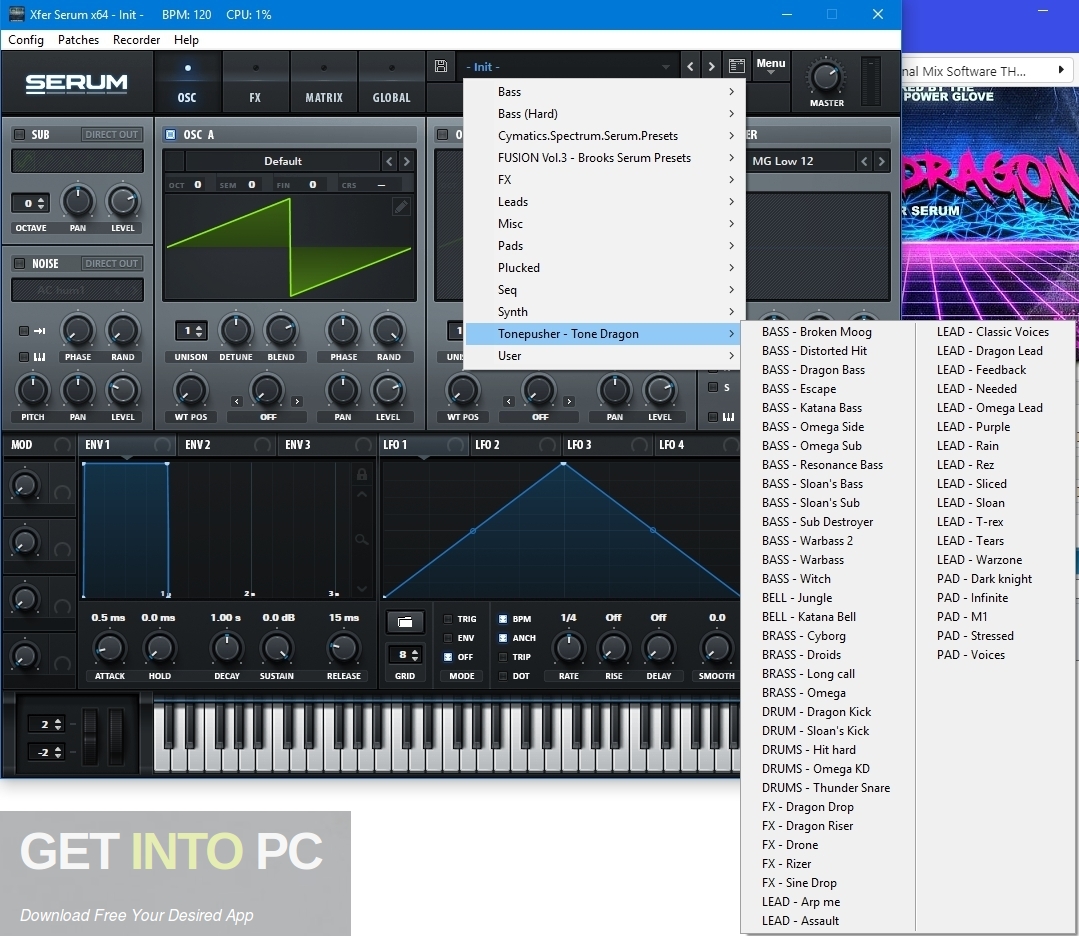Expand FUSION Vol.3 - Brooks Serum Presets
The width and height of the screenshot is (1079, 936).
[x=602, y=158]
